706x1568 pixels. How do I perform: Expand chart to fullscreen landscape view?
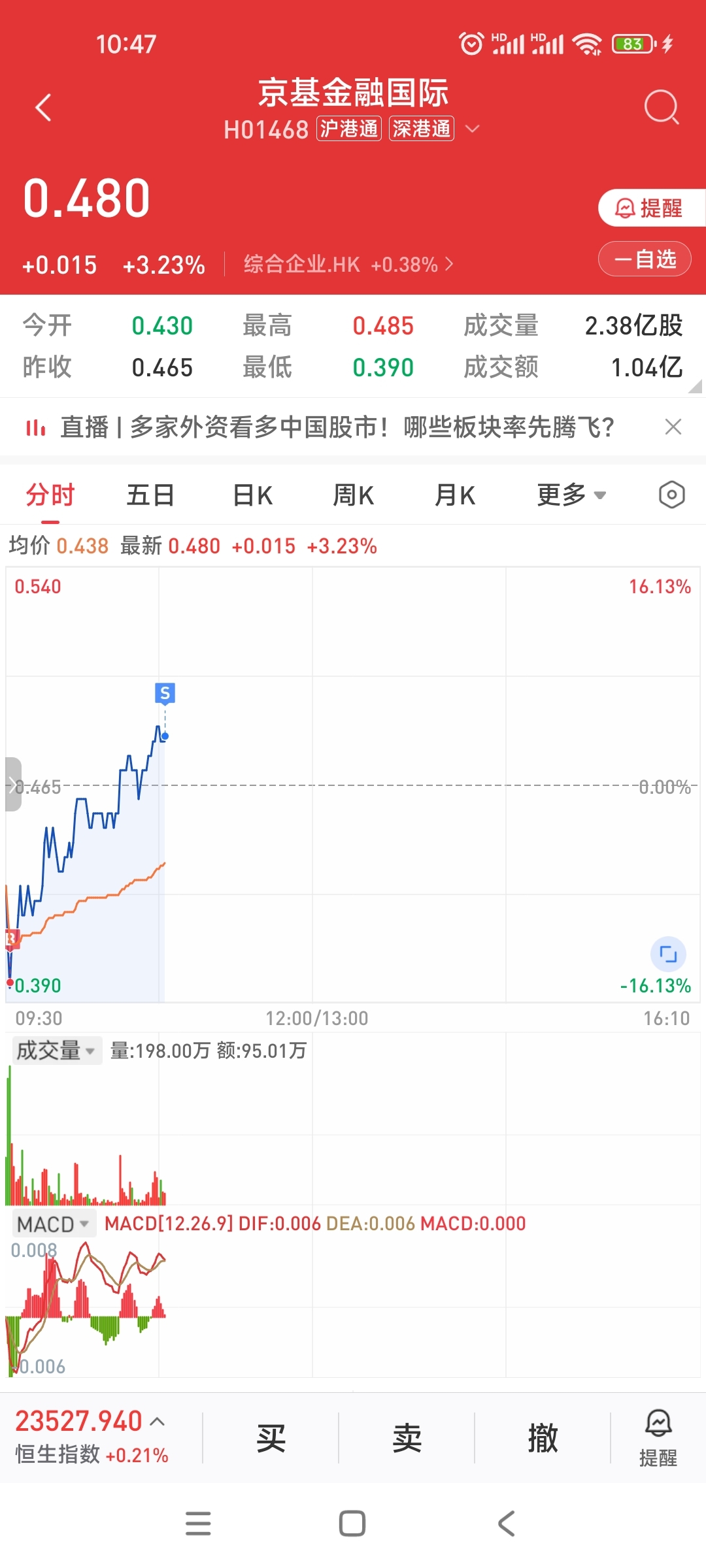668,955
